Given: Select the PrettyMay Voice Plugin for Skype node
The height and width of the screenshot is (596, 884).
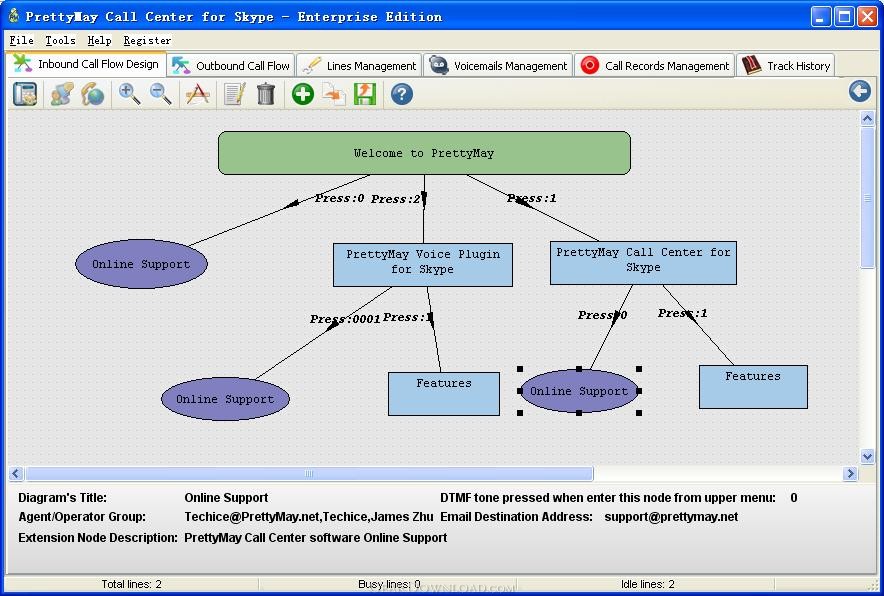Looking at the screenshot, I should tap(423, 264).
